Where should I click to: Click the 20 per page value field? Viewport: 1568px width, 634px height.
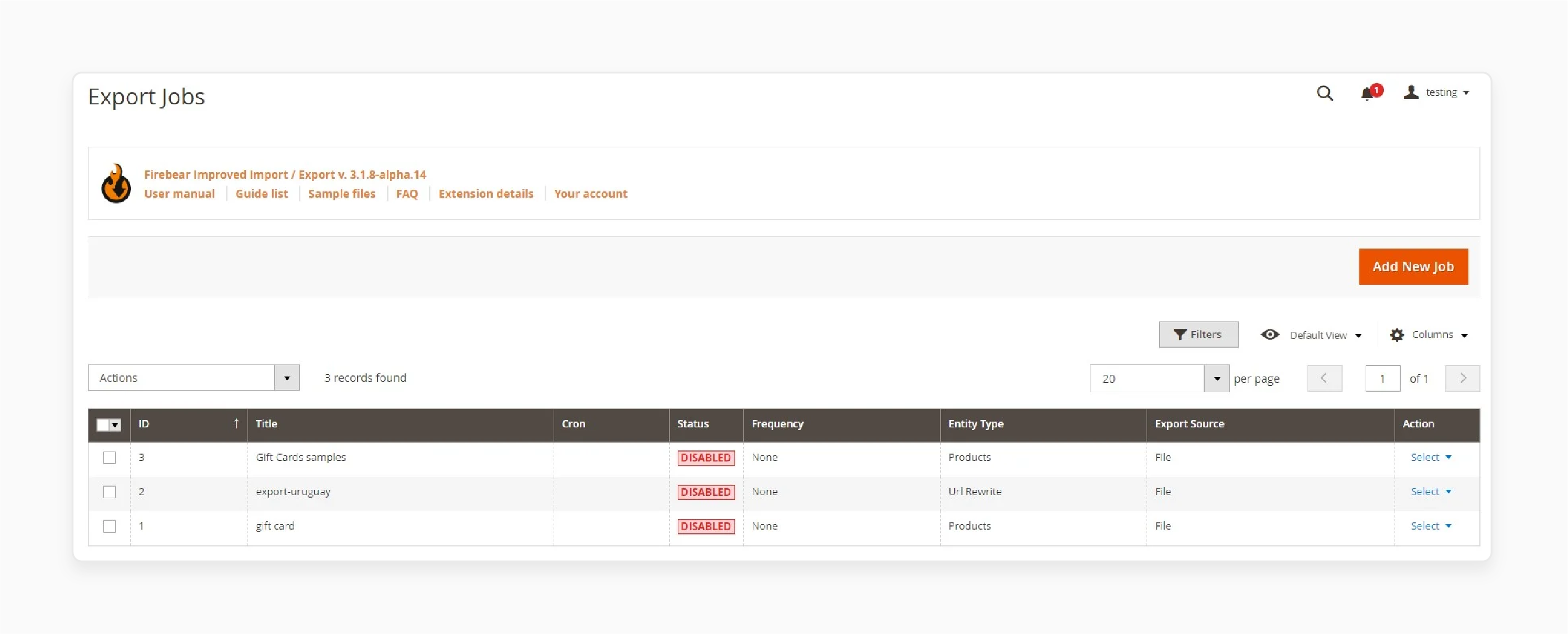(x=1147, y=378)
